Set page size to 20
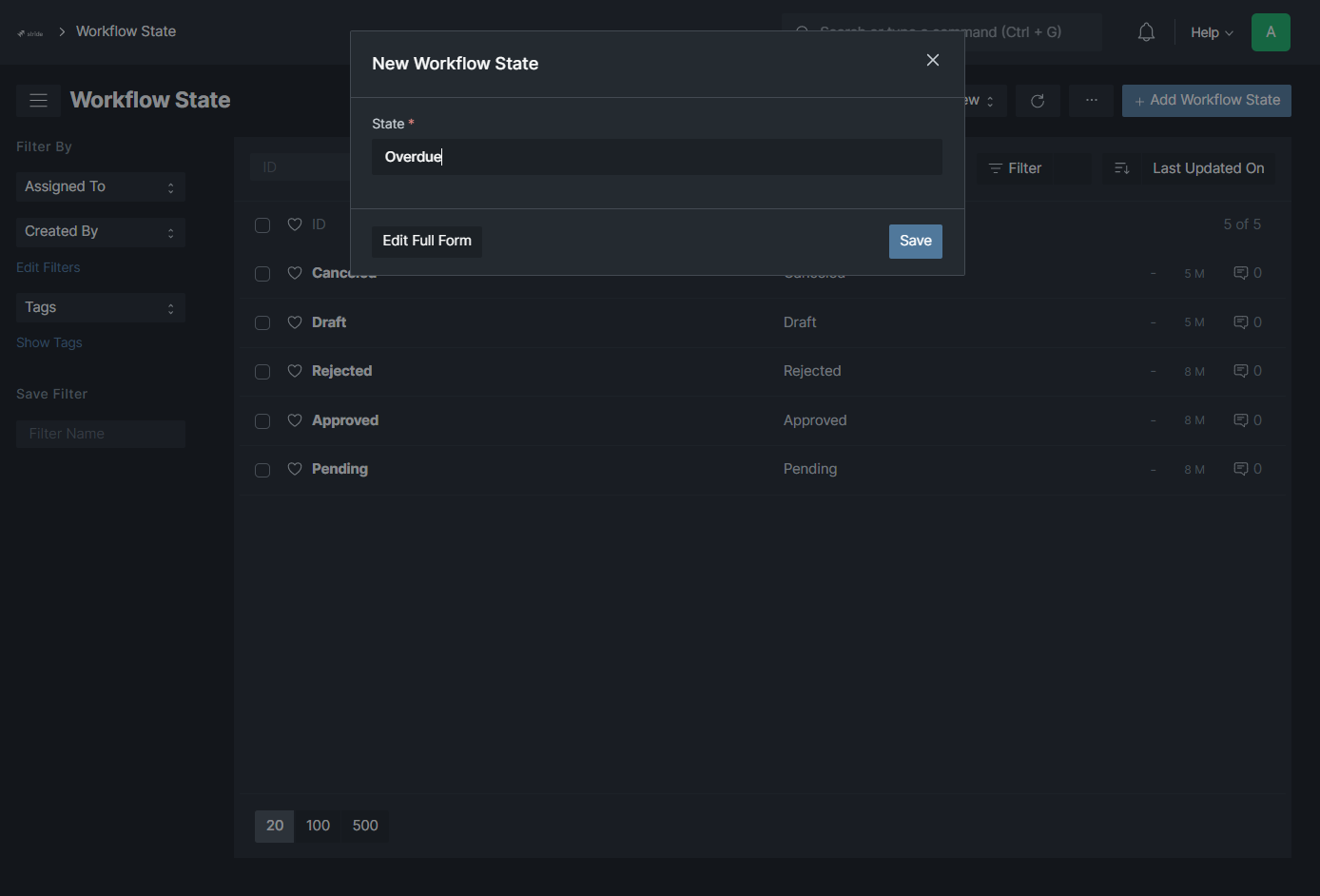Viewport: 1320px width, 896px height. [275, 826]
